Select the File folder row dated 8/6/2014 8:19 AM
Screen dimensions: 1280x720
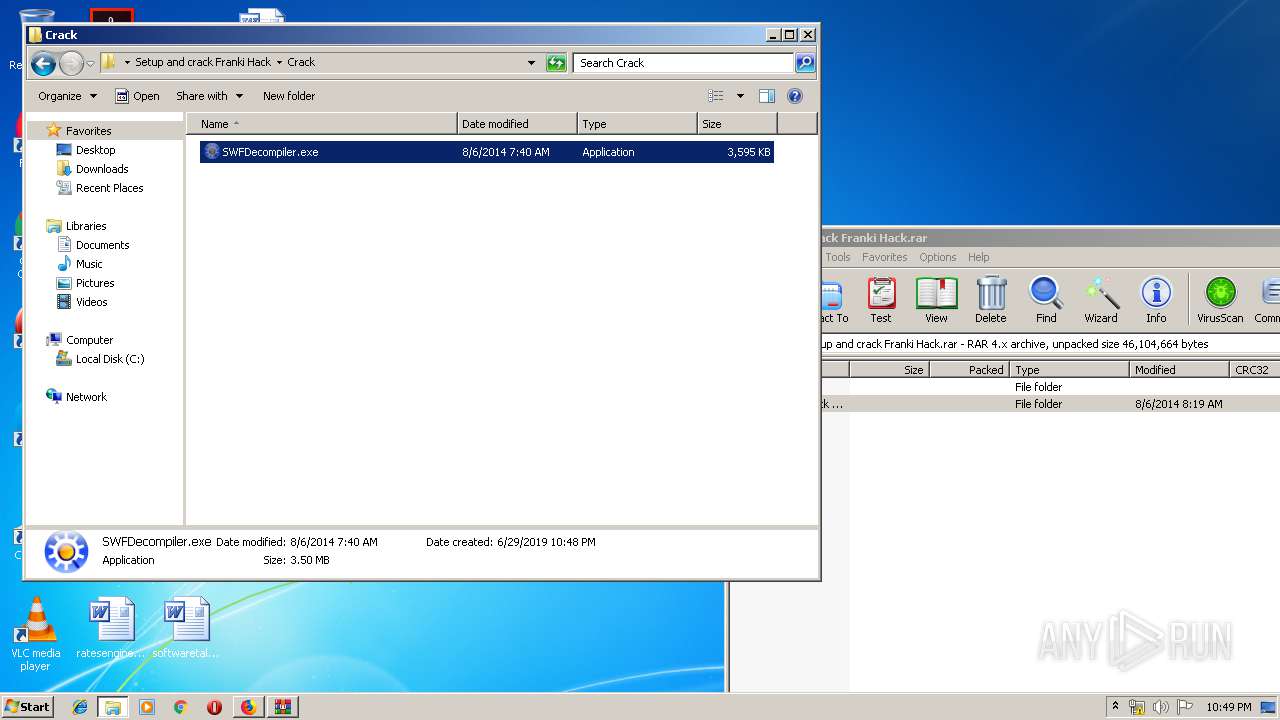coord(1051,404)
